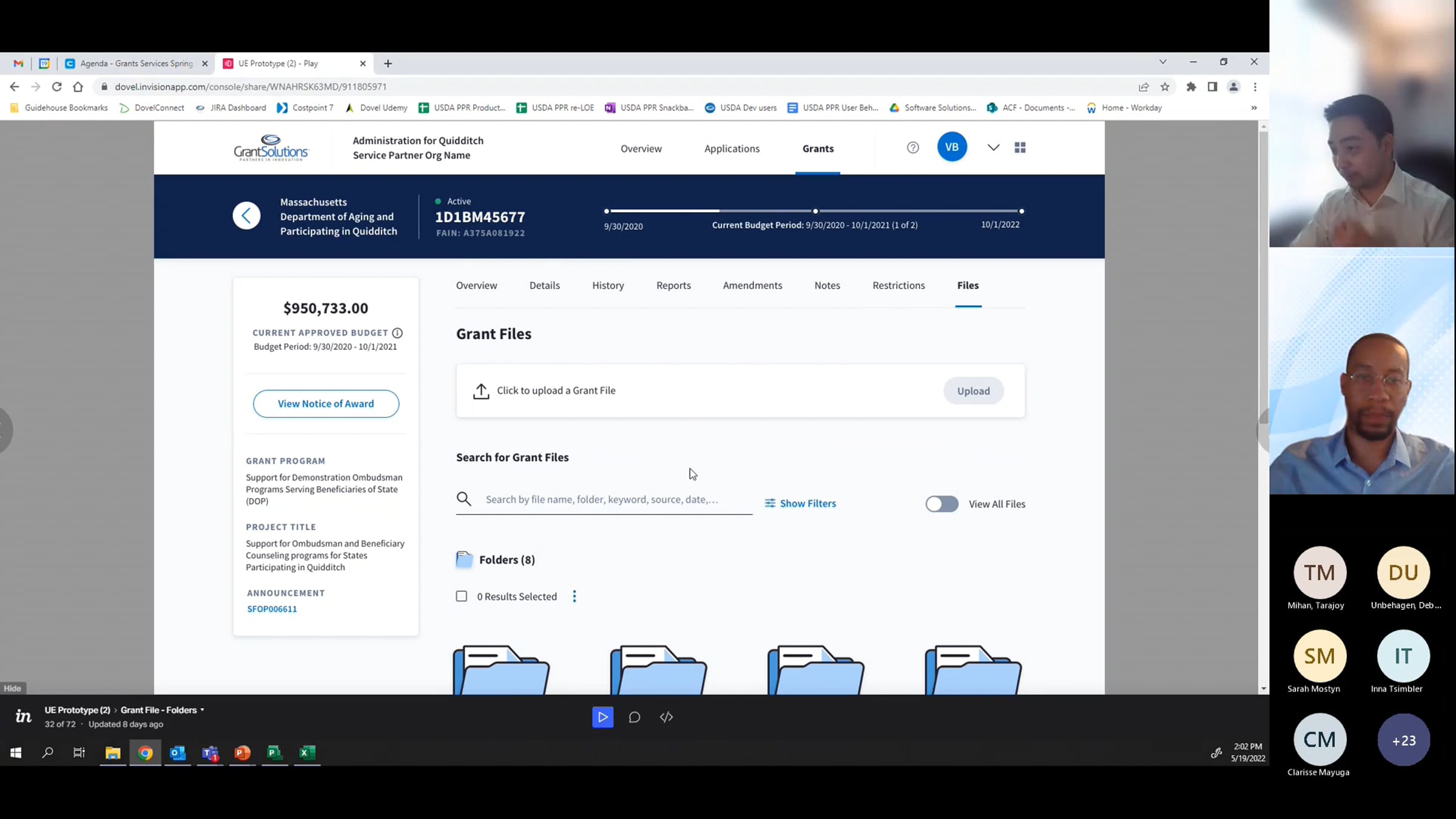Show more bookmarks with double chevron
This screenshot has width=1456, height=819.
pyautogui.click(x=1254, y=108)
